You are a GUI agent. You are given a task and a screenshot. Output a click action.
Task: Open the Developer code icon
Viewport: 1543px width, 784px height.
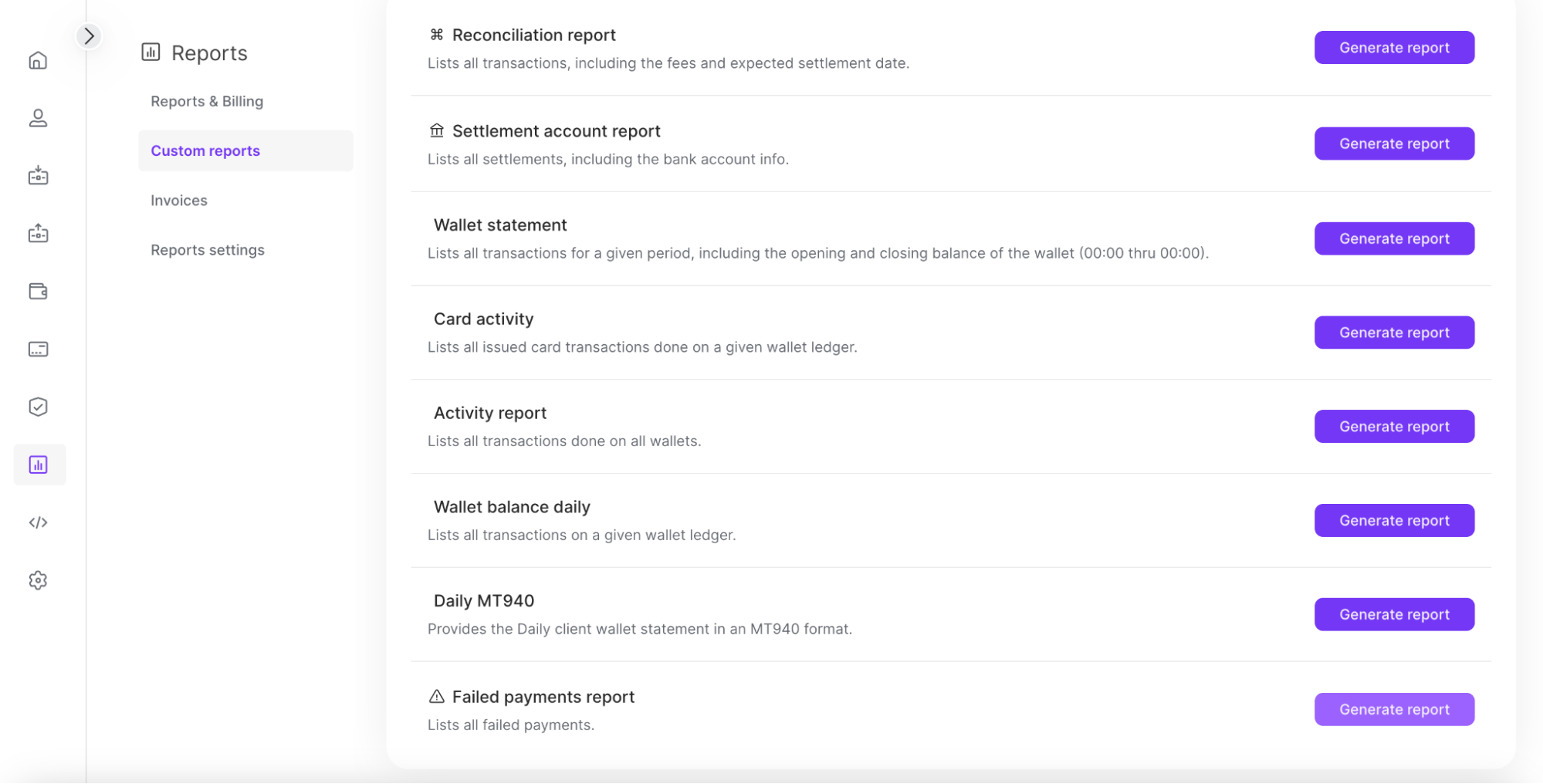tap(38, 522)
